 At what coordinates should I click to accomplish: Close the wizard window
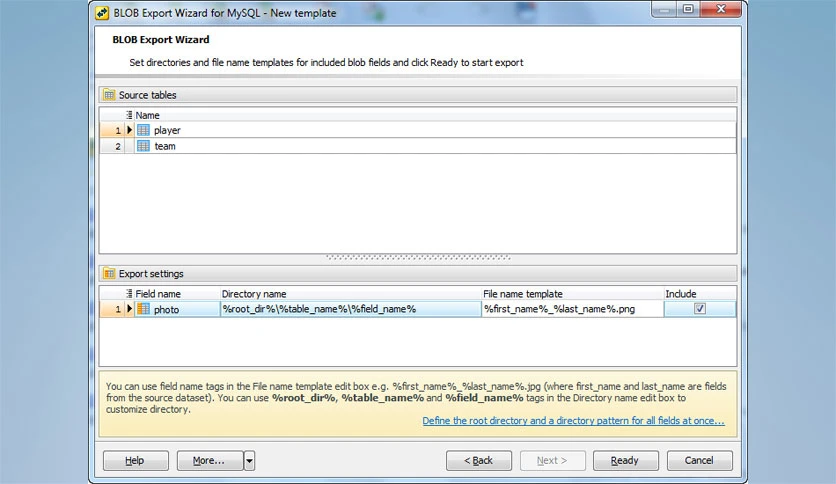[x=721, y=9]
